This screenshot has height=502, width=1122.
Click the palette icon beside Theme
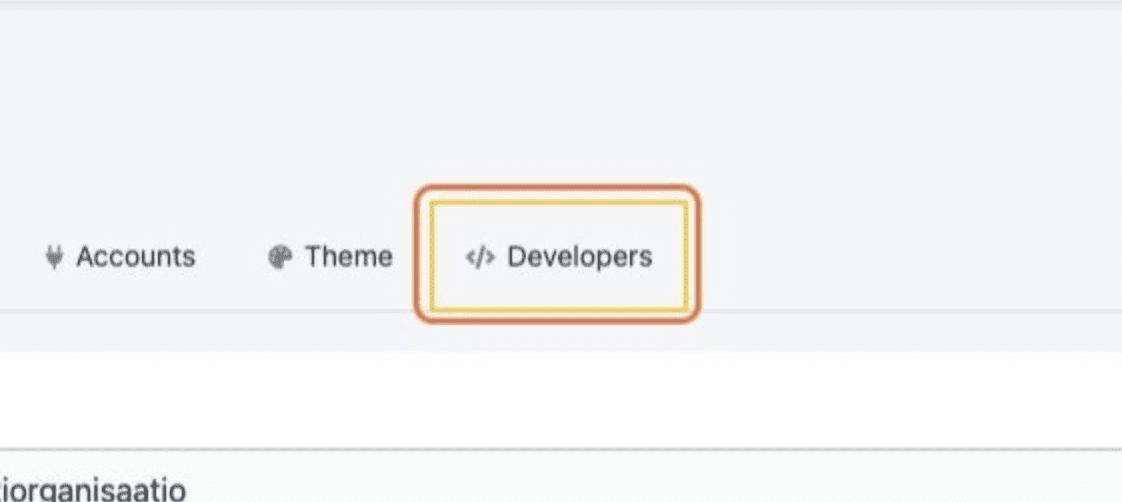pyautogui.click(x=278, y=257)
